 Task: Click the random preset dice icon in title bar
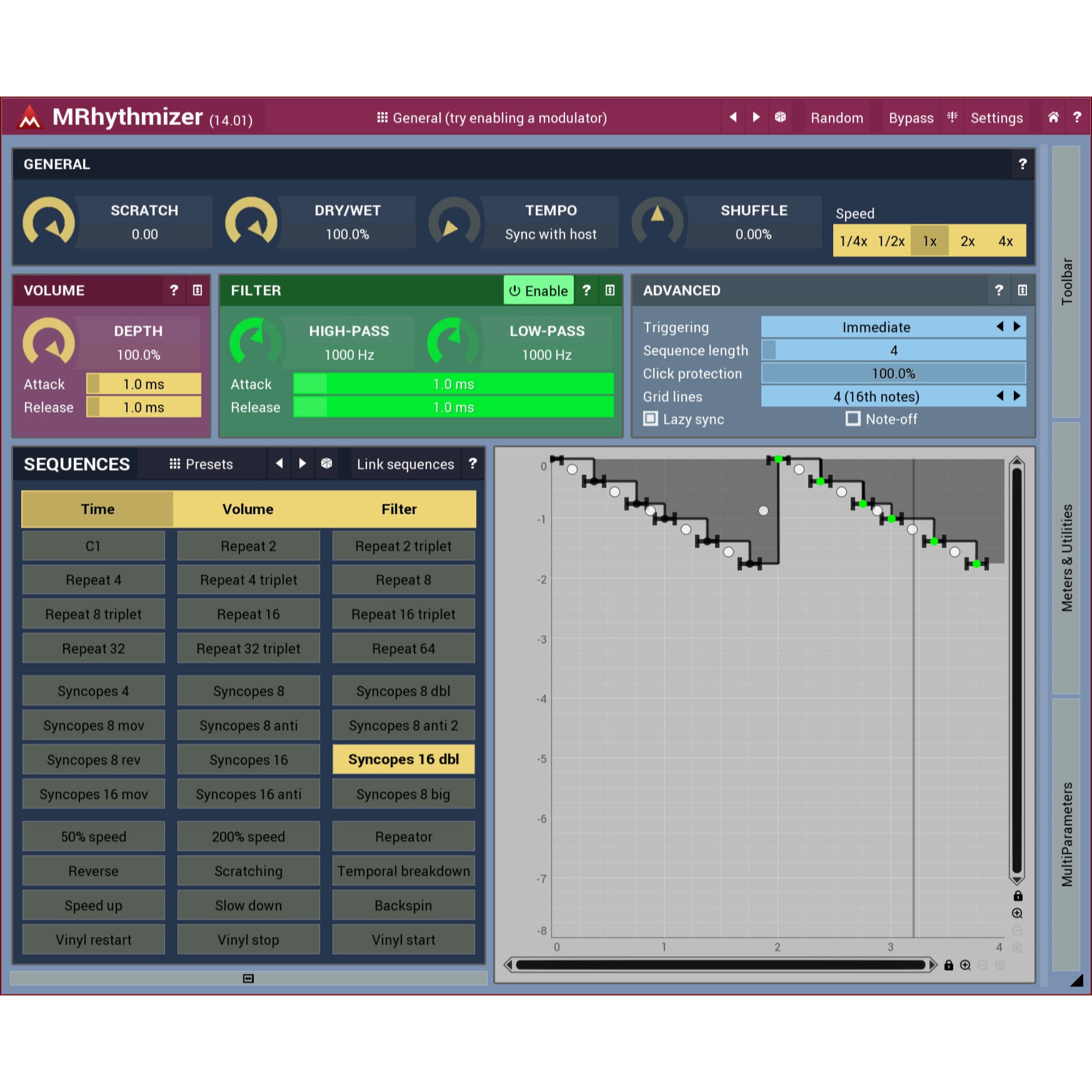781,117
